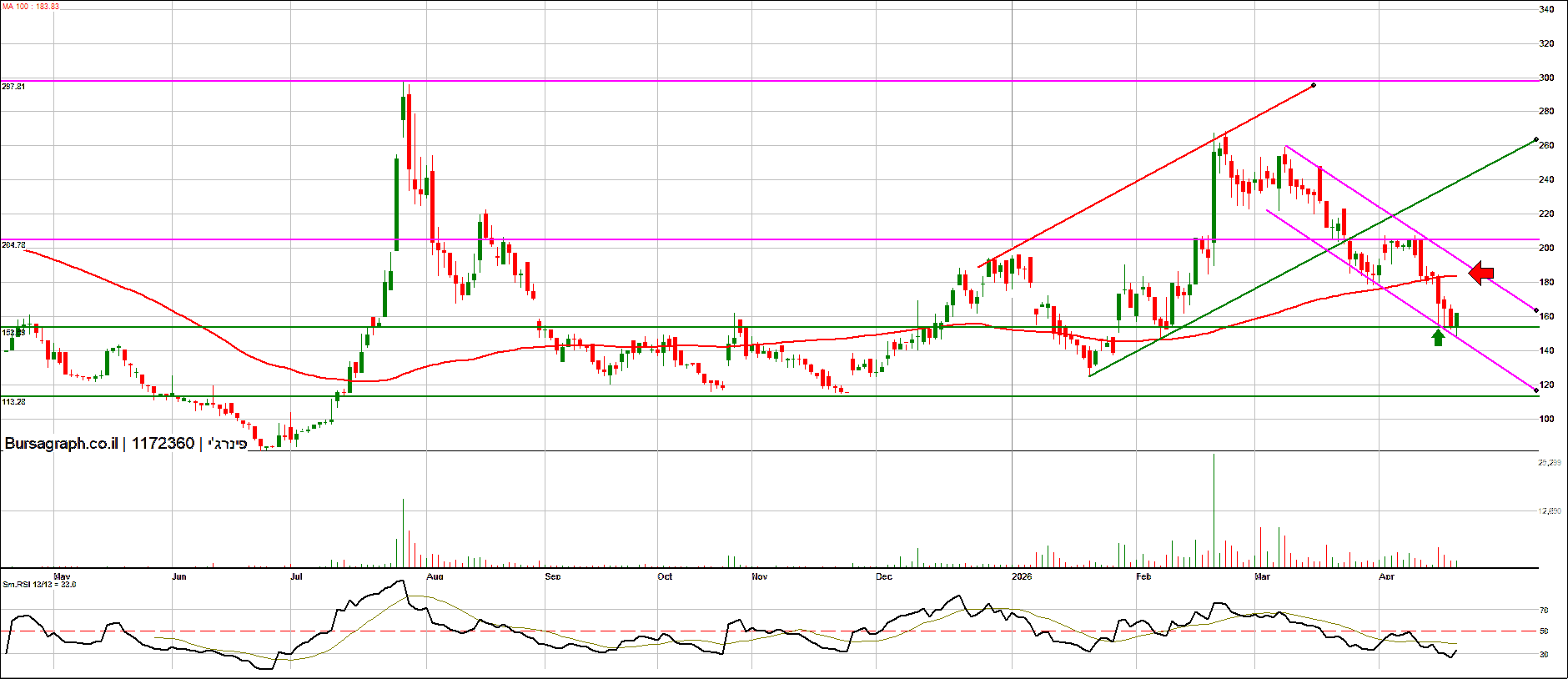
Task: Grab the lower magenta channel line's end handle
Action: pos(1536,390)
